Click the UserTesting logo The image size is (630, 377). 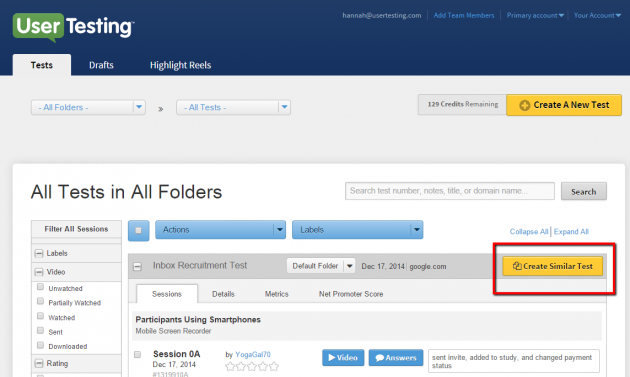coord(74,27)
